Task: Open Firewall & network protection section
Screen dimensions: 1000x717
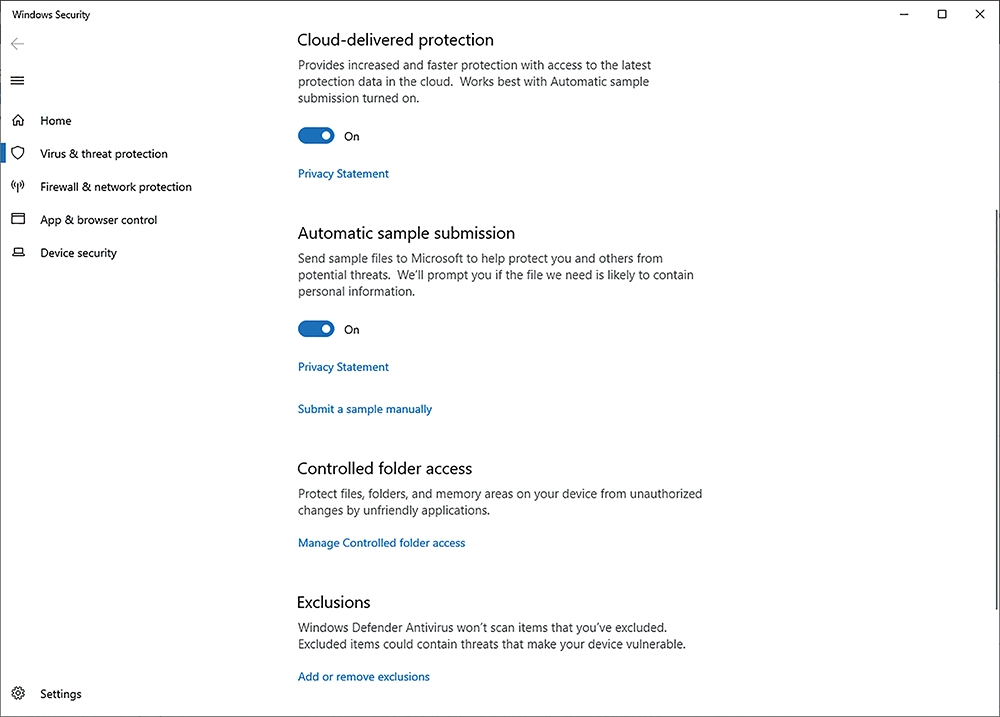Action: 115,187
